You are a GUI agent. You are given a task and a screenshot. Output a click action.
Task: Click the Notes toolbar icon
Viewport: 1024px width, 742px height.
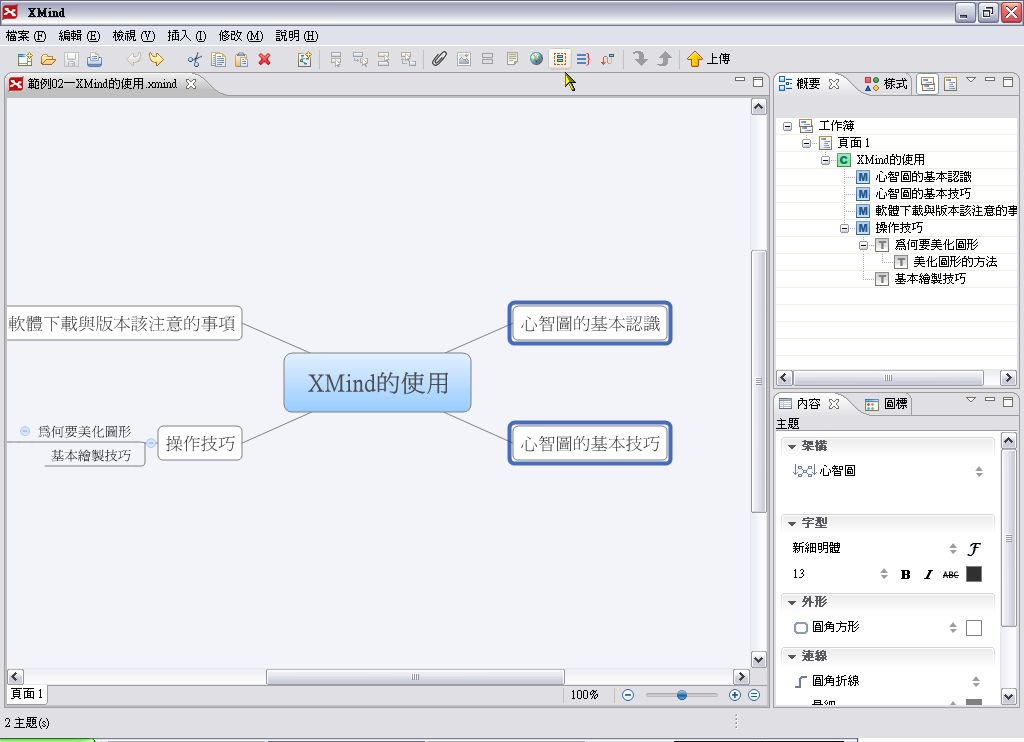(512, 59)
